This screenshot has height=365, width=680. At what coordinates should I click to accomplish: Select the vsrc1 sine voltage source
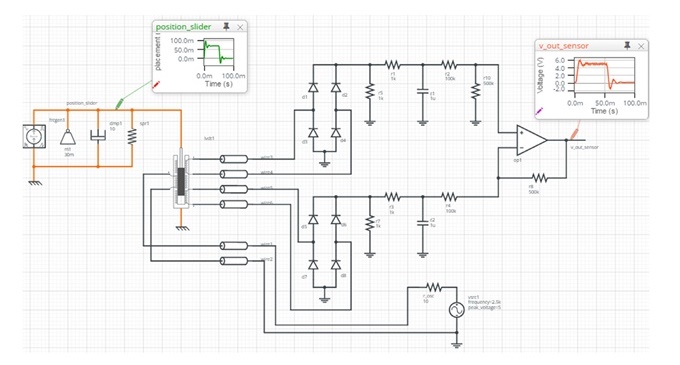click(x=456, y=310)
